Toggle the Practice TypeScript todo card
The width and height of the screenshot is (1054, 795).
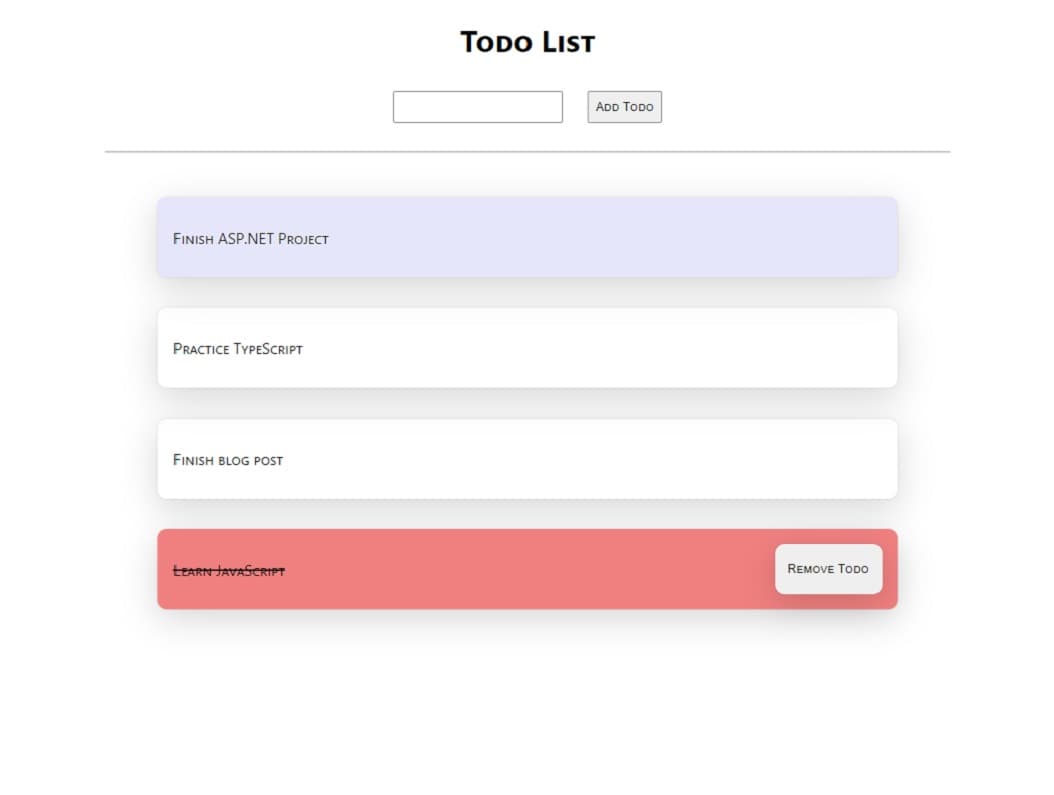point(527,348)
